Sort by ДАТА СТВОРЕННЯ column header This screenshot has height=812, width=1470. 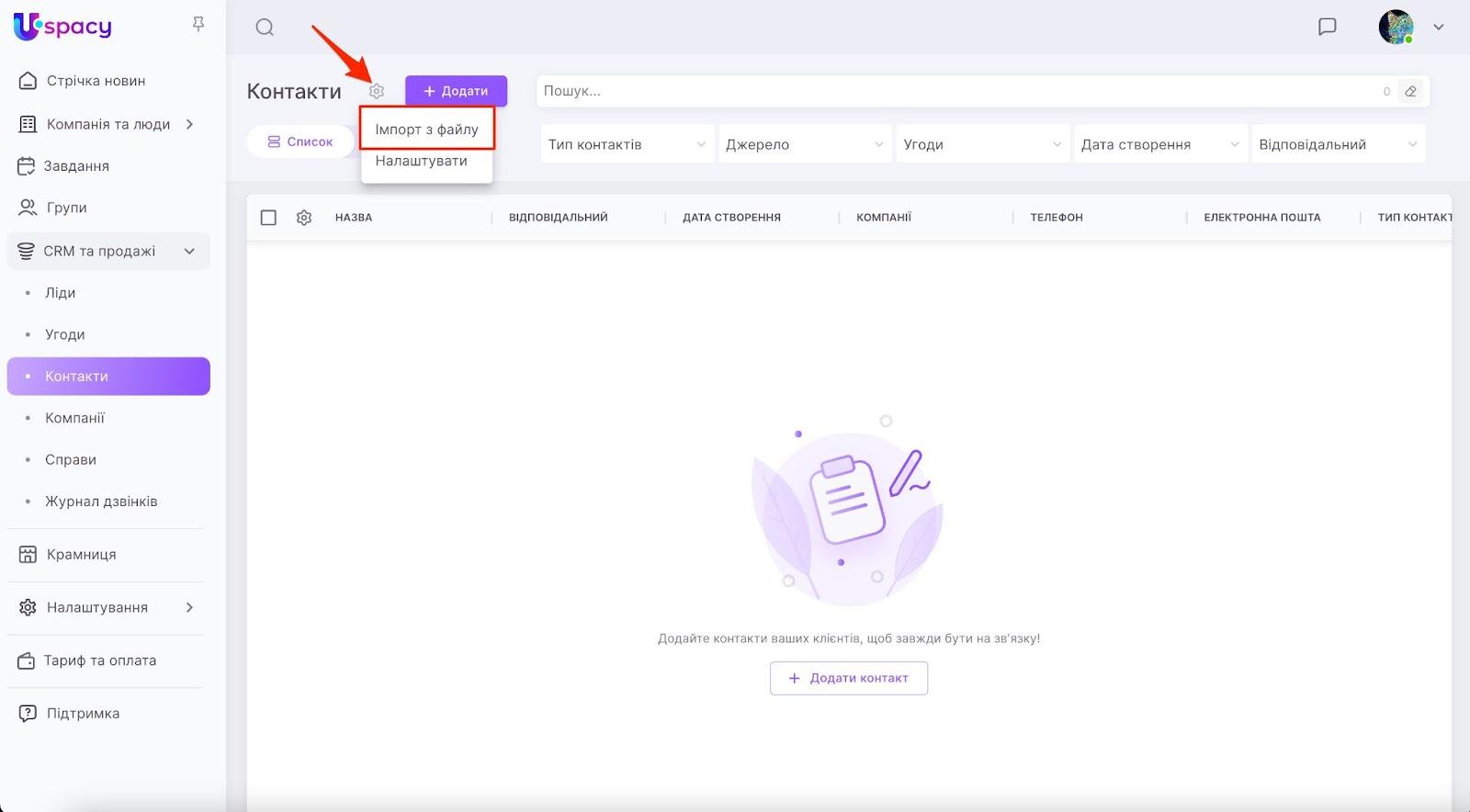(731, 218)
